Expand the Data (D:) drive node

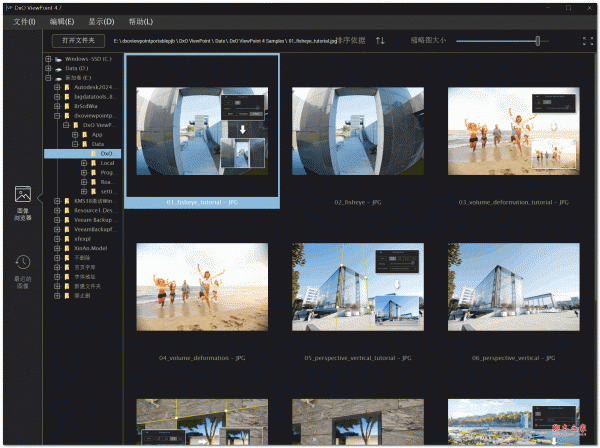(x=48, y=68)
